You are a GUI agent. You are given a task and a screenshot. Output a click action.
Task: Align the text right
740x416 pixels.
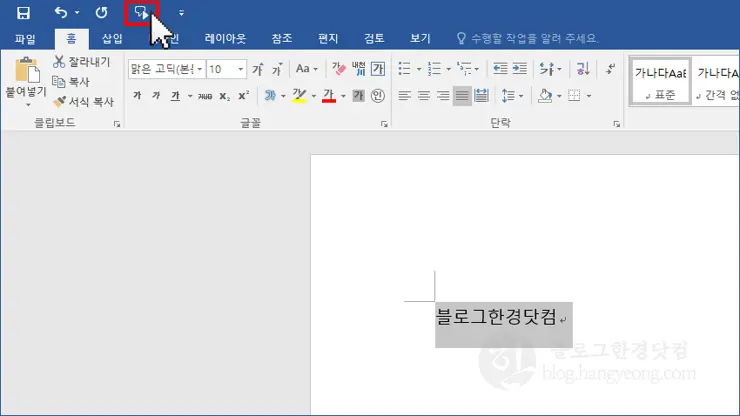tap(443, 96)
